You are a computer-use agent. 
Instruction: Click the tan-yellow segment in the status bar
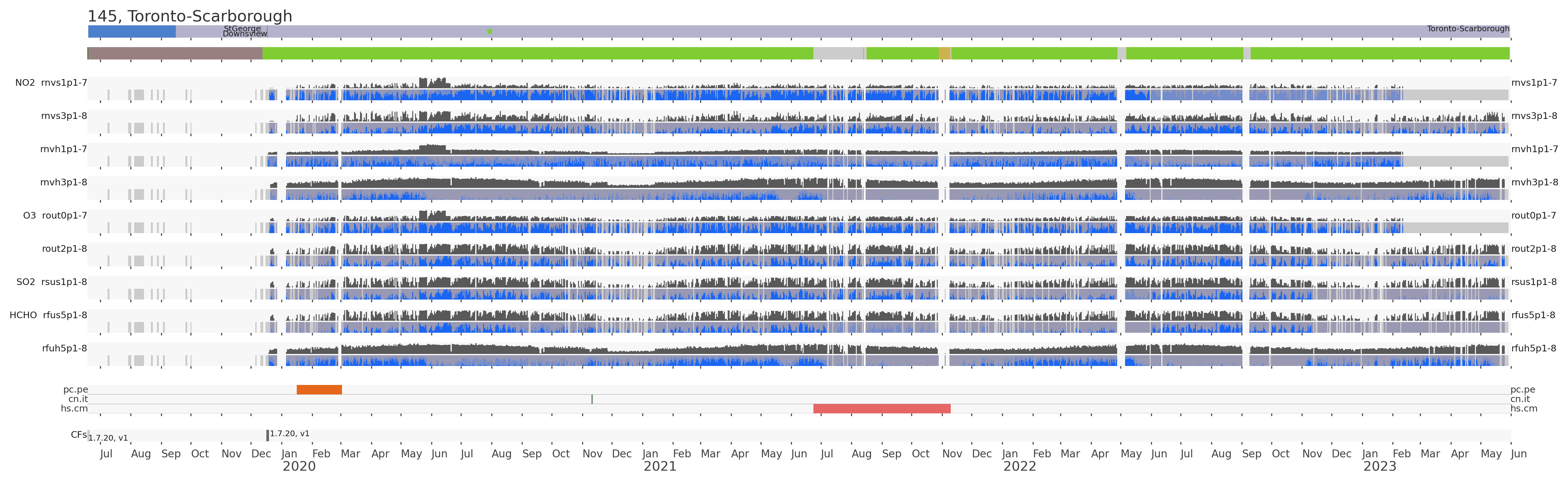[944, 53]
